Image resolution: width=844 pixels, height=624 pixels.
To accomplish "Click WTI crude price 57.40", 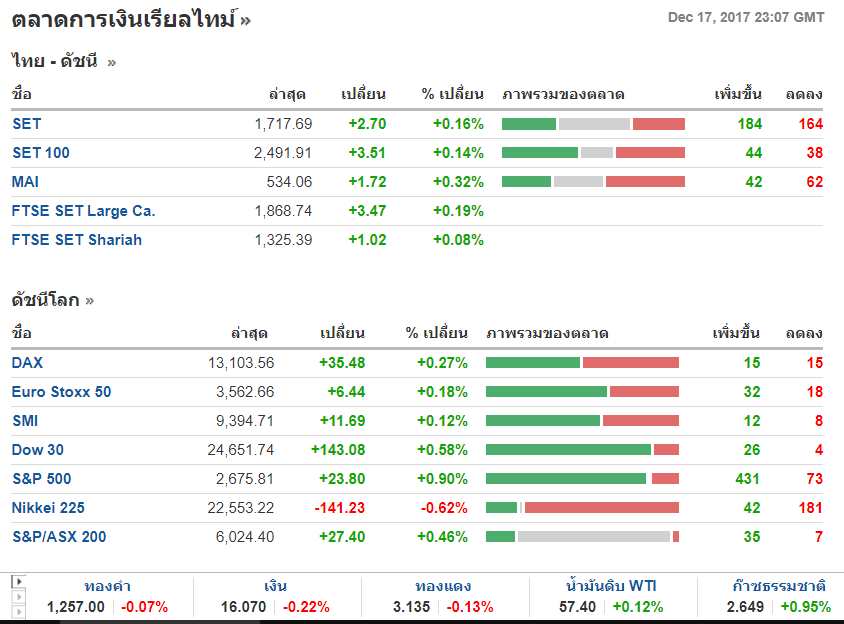I will coord(577,607).
